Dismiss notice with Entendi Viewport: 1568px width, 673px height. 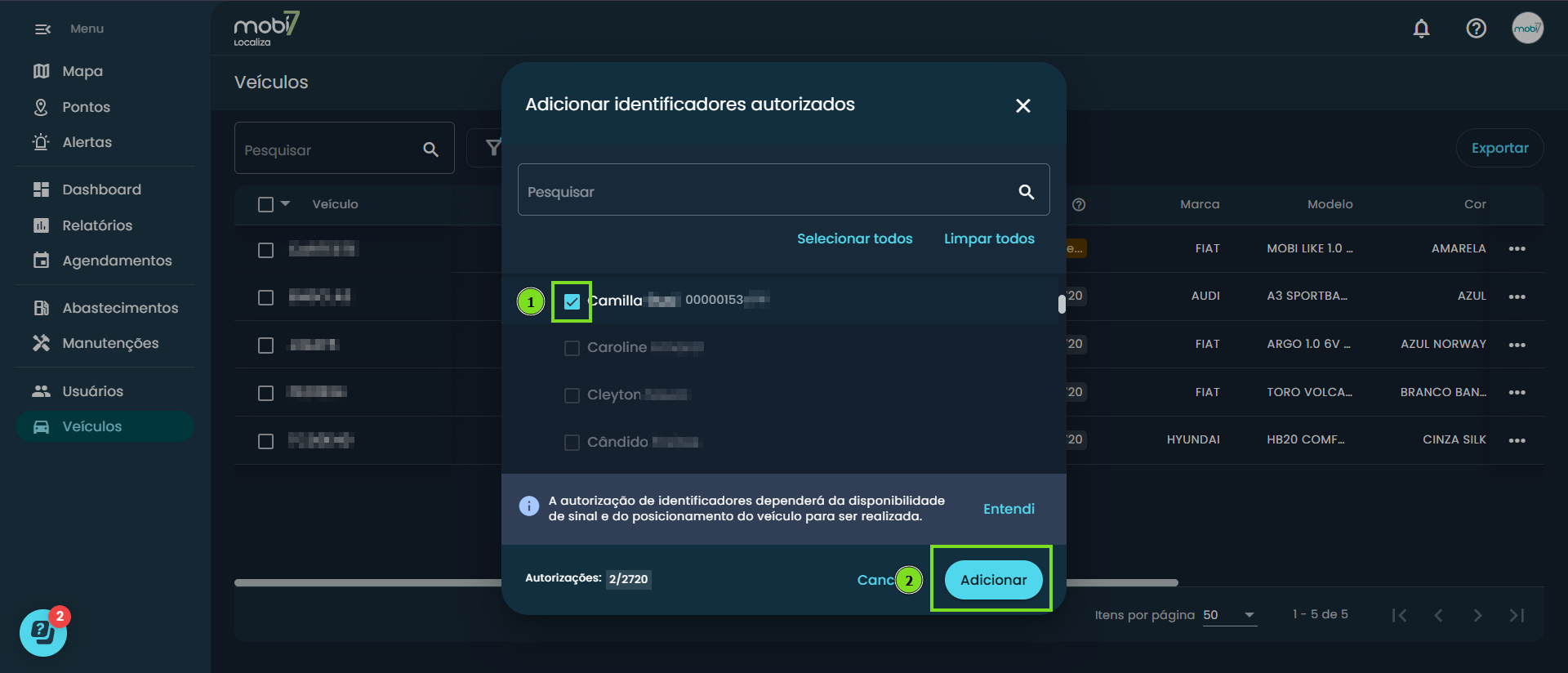[1009, 509]
